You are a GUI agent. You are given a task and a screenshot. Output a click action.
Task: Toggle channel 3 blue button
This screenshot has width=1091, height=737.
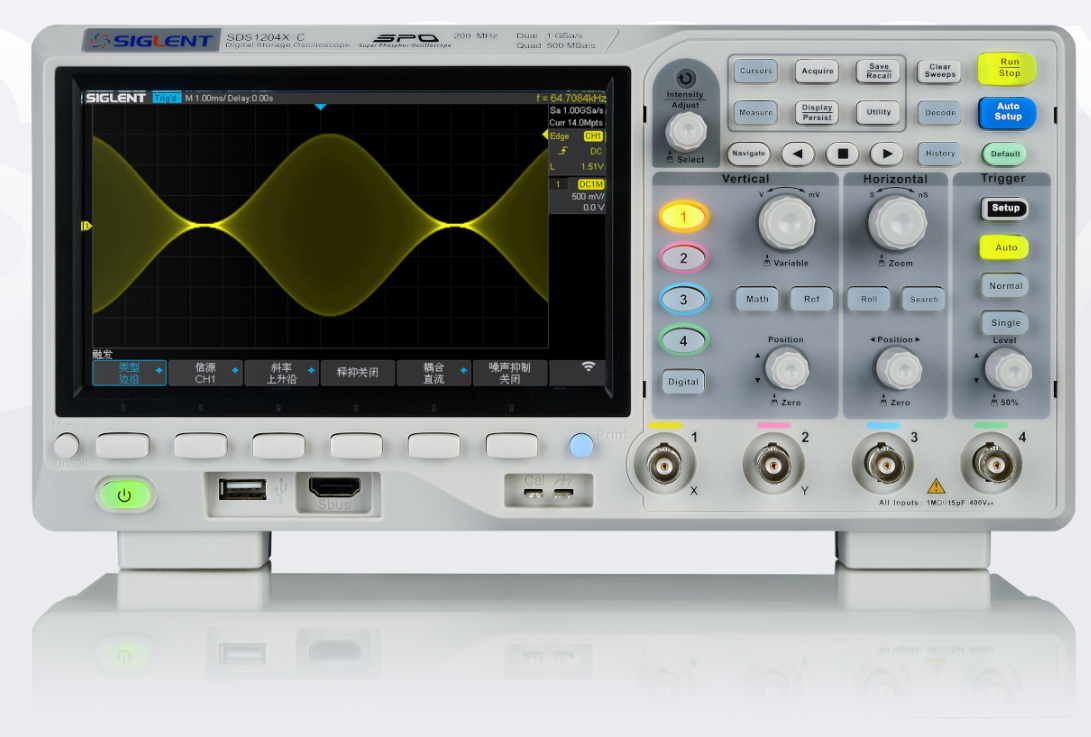683,299
